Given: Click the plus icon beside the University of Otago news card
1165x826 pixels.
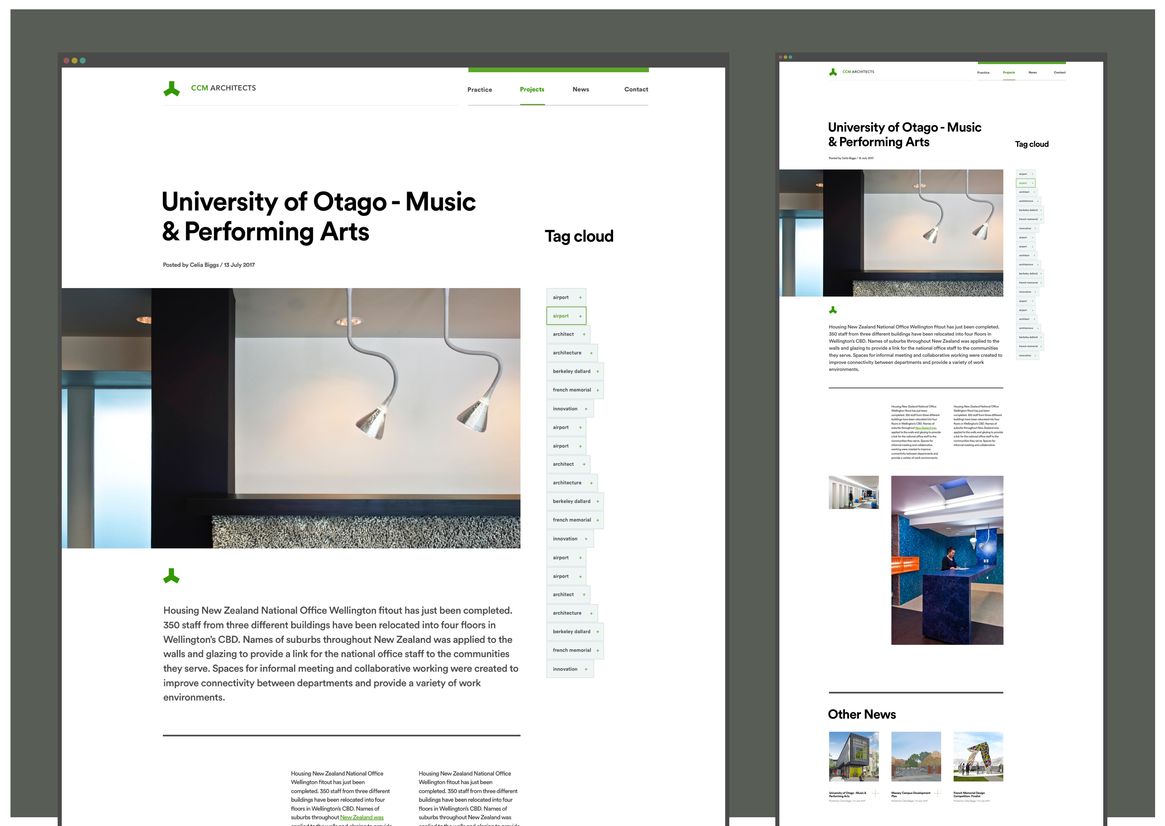Looking at the screenshot, I should [875, 793].
